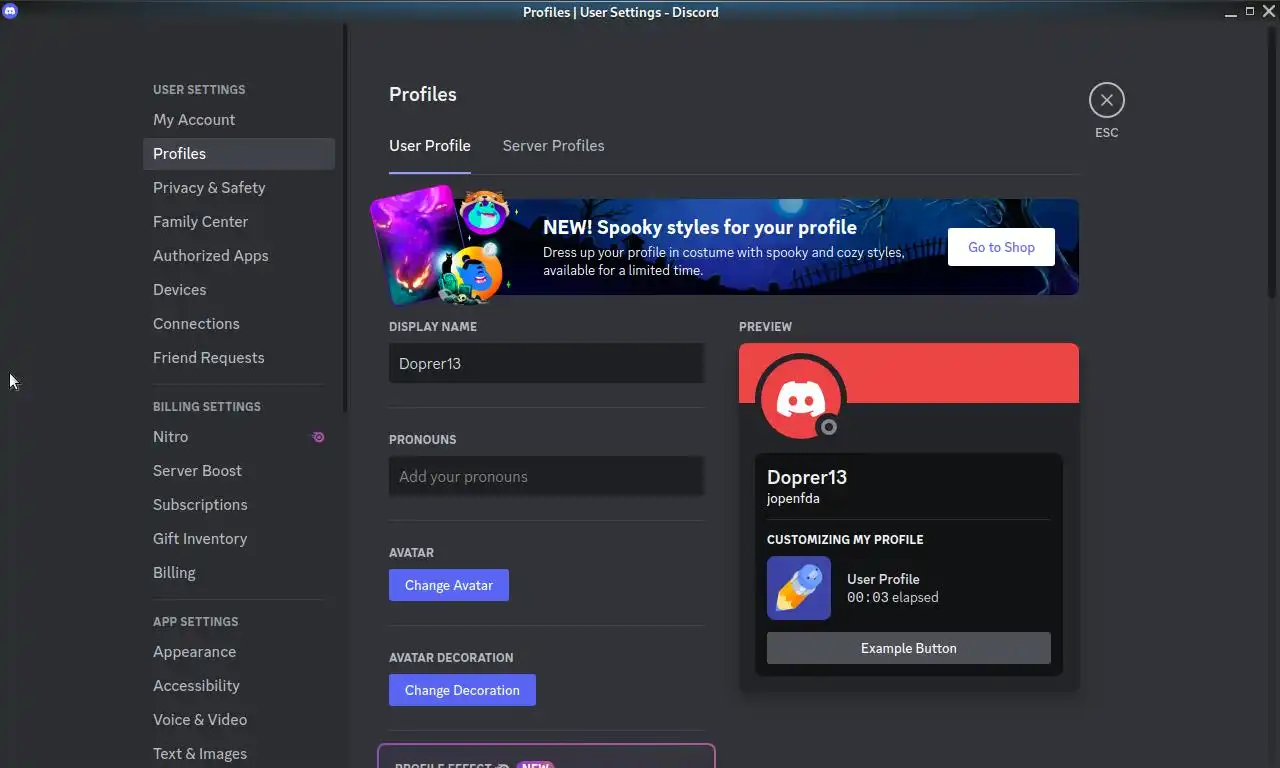Open Text & Images settings
Image resolution: width=1280 pixels, height=768 pixels.
click(238, 754)
